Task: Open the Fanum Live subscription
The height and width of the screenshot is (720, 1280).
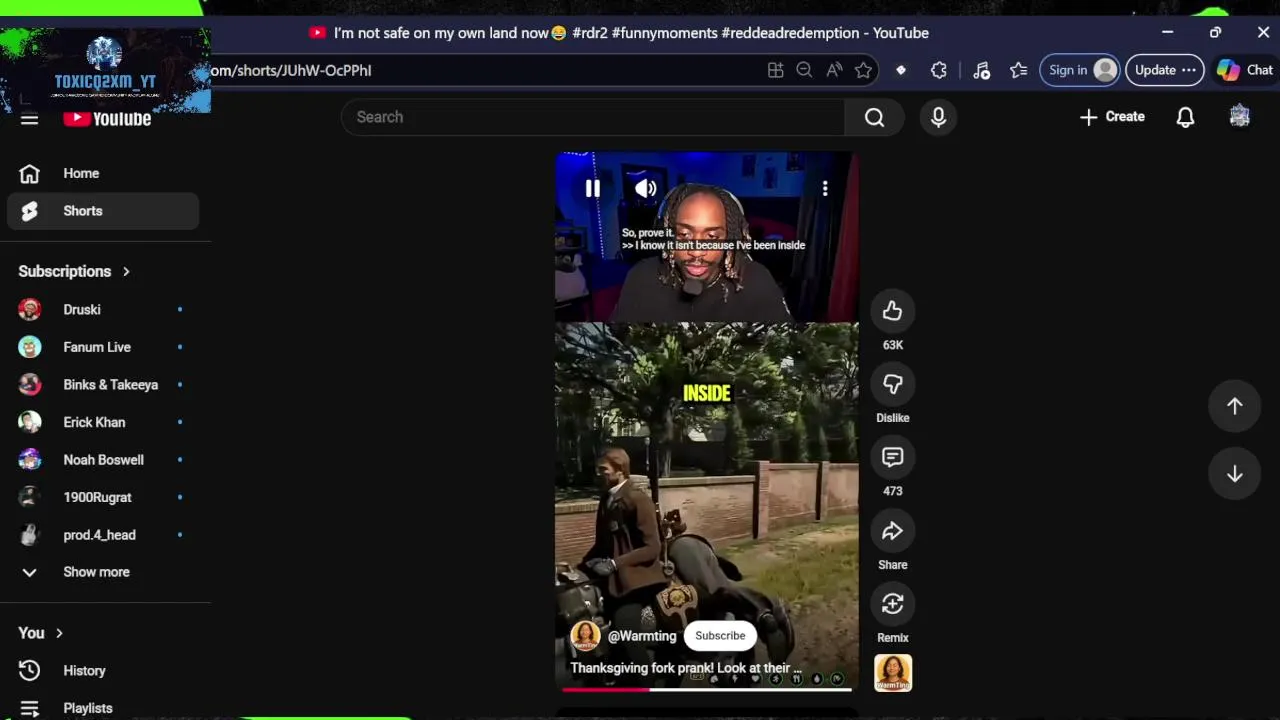Action: click(x=103, y=347)
